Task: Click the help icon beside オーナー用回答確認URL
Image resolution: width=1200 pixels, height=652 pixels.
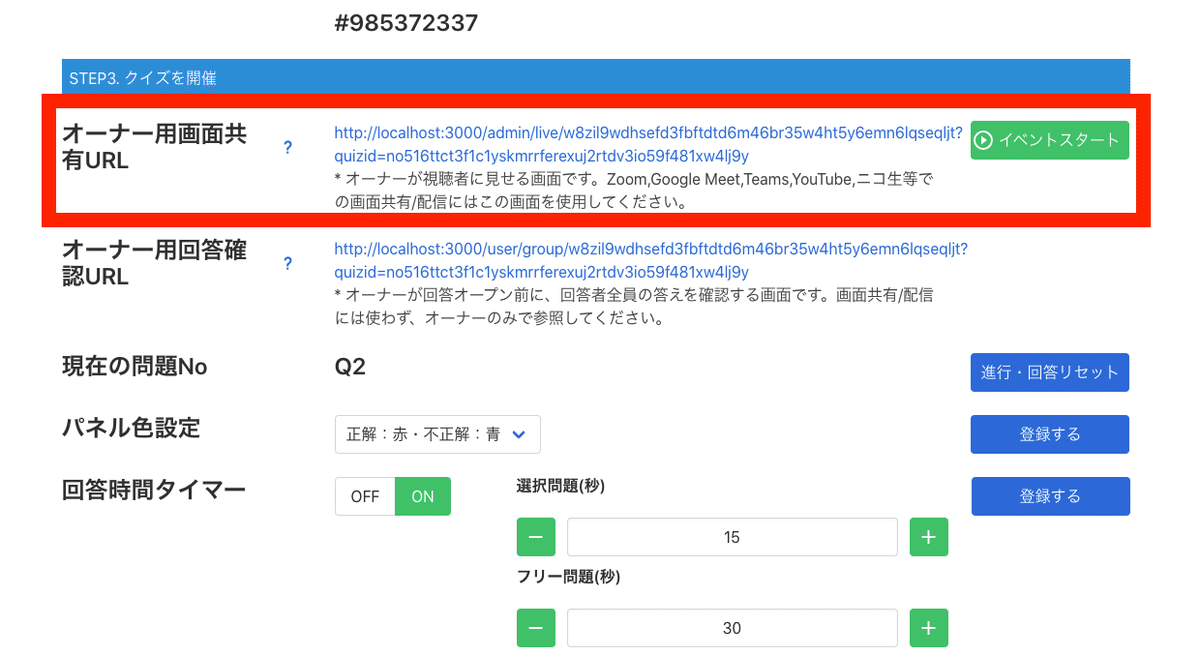Action: coord(288,263)
